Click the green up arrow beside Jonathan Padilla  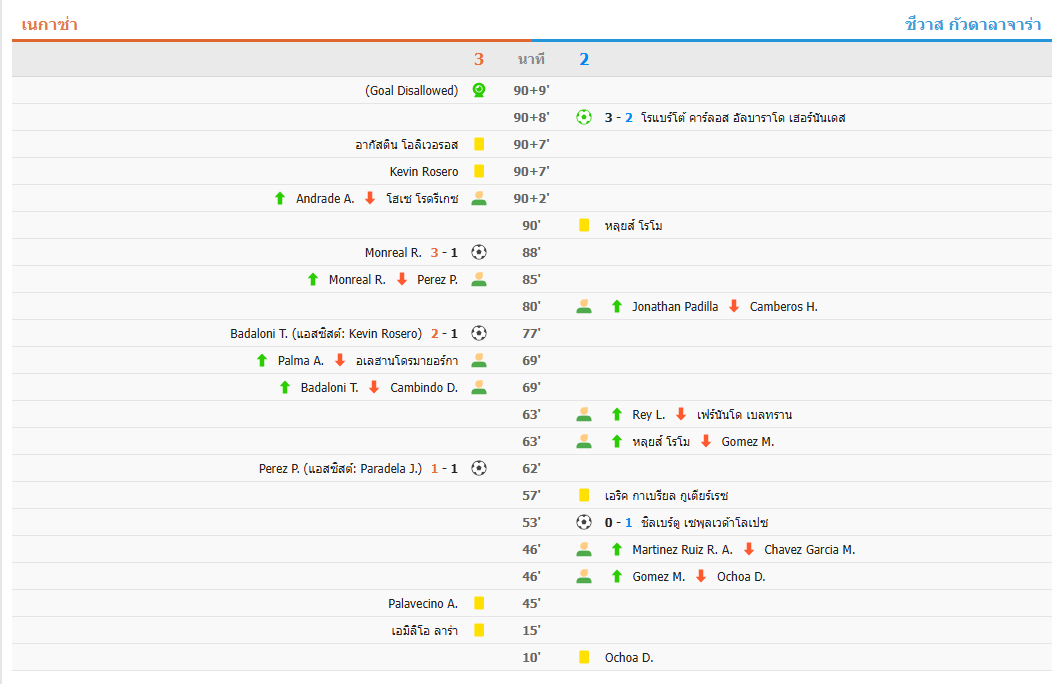pyautogui.click(x=617, y=306)
